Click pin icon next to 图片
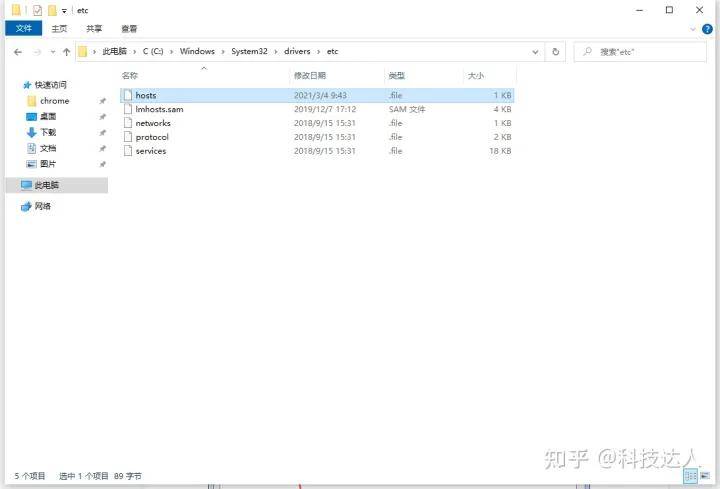The image size is (720, 489). pyautogui.click(x=102, y=164)
